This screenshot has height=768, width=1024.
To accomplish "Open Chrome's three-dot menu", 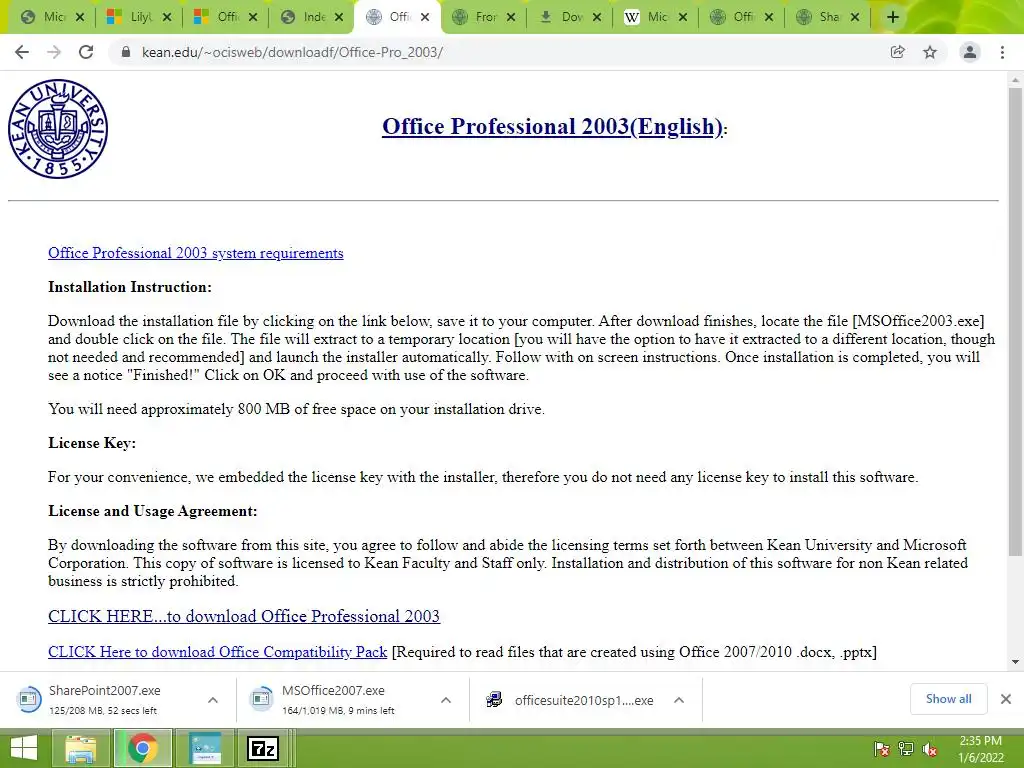I will (1002, 52).
